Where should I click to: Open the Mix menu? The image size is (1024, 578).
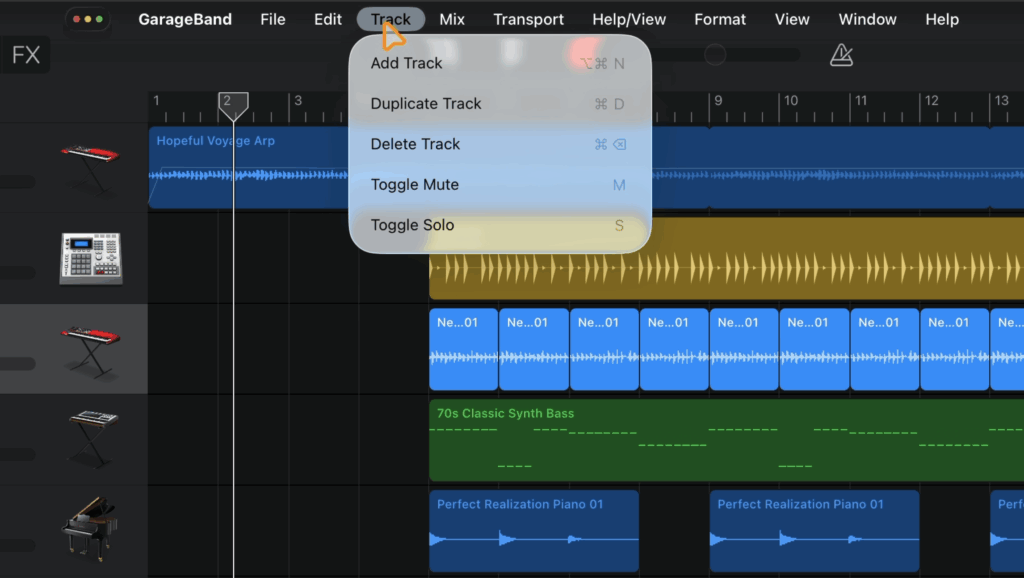pos(452,19)
